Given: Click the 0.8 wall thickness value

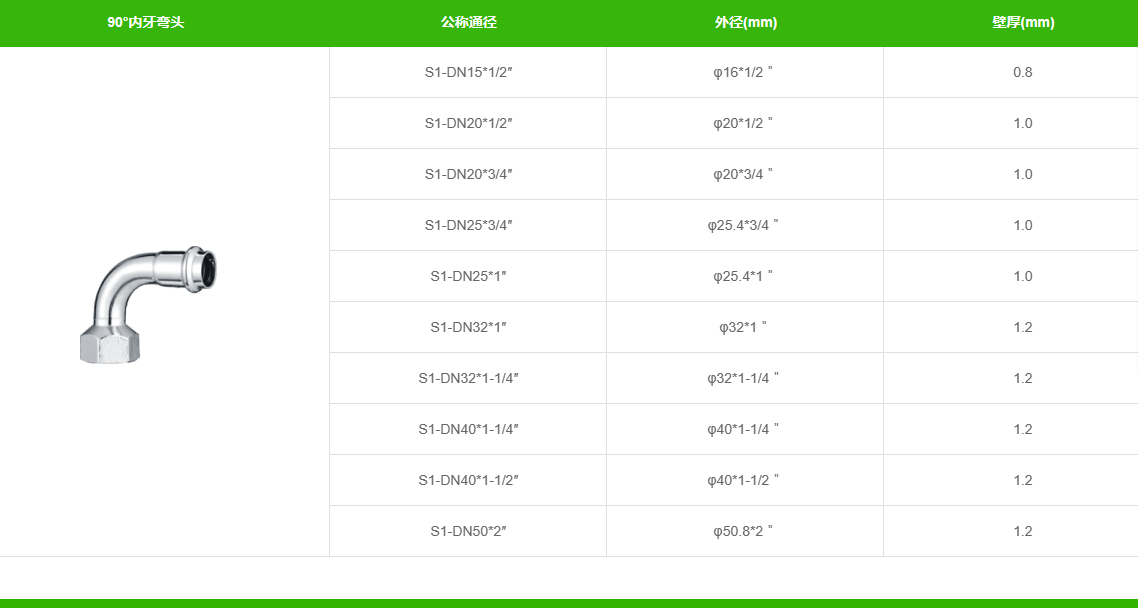Looking at the screenshot, I should pyautogui.click(x=1022, y=72).
